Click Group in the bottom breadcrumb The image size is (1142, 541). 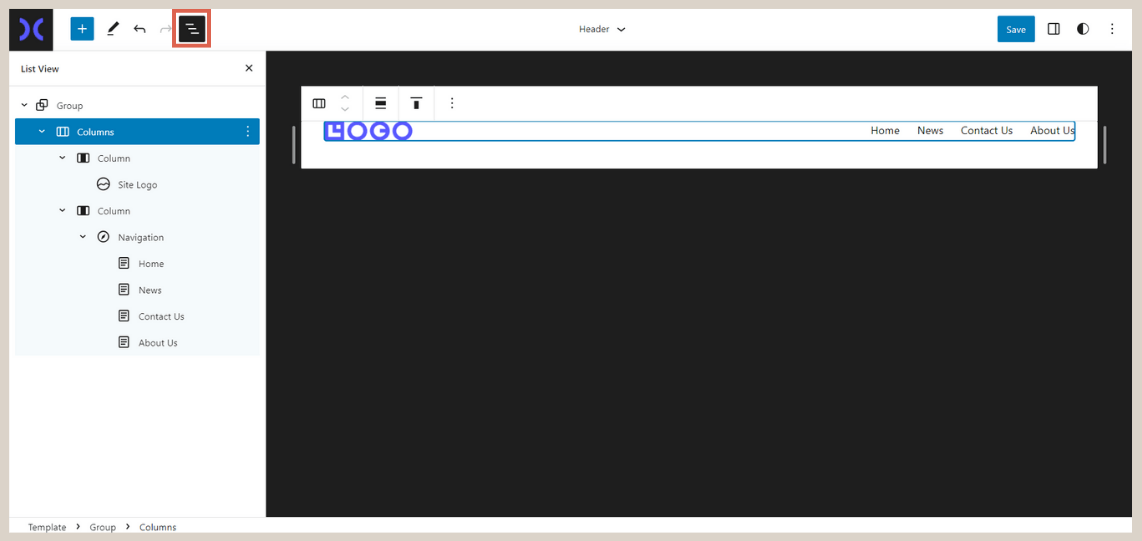[x=103, y=527]
